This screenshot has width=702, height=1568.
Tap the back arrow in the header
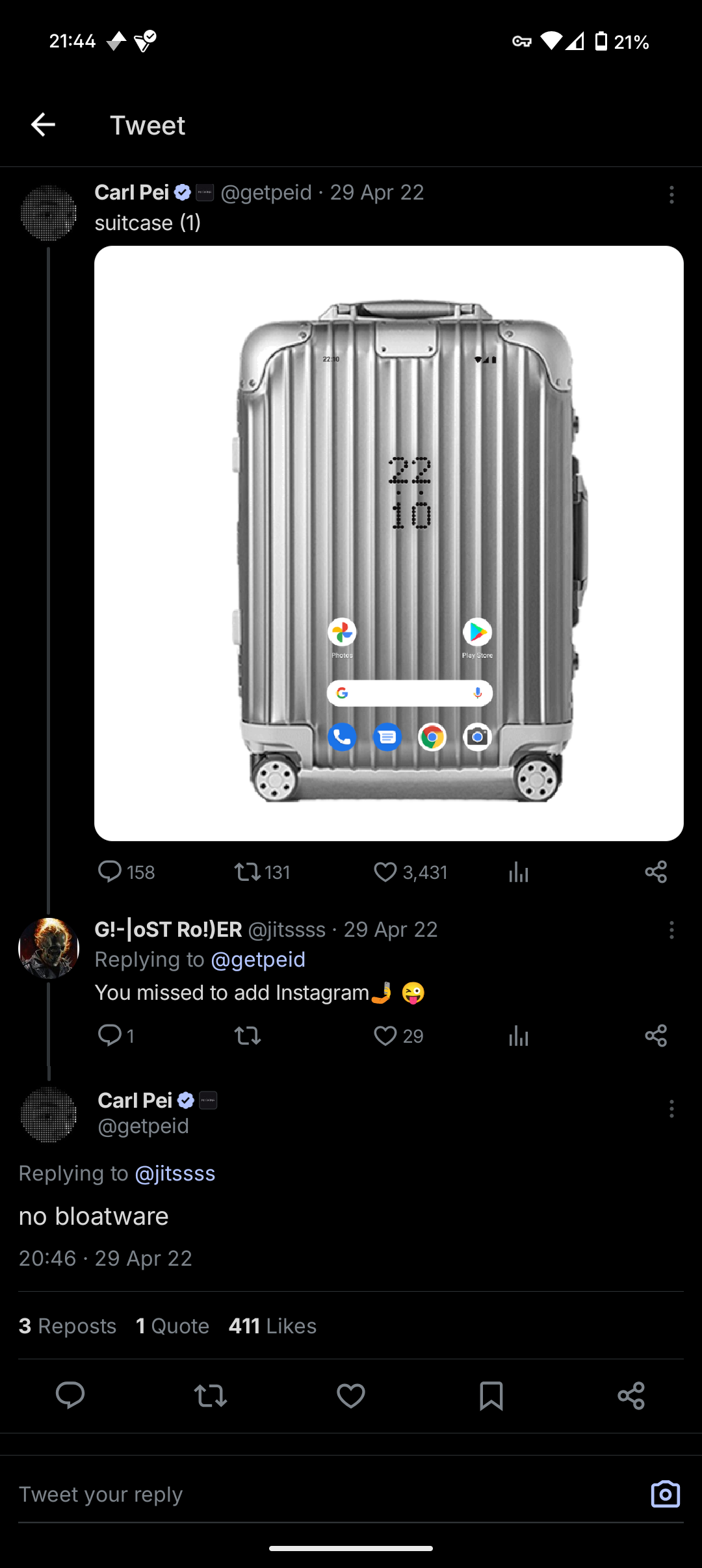[43, 125]
